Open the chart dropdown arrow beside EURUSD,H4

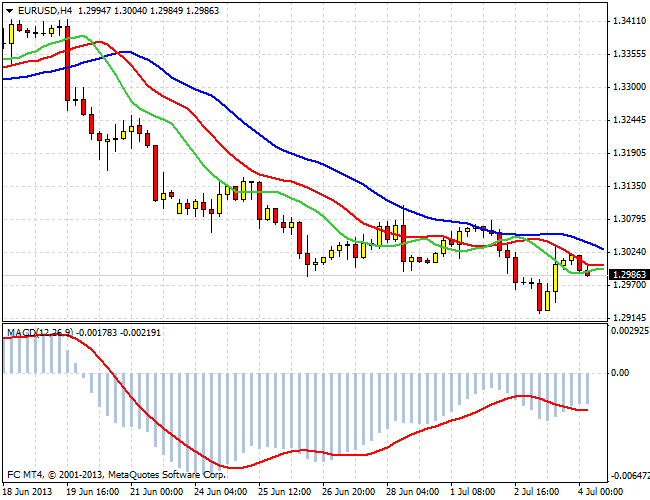pyautogui.click(x=9, y=11)
